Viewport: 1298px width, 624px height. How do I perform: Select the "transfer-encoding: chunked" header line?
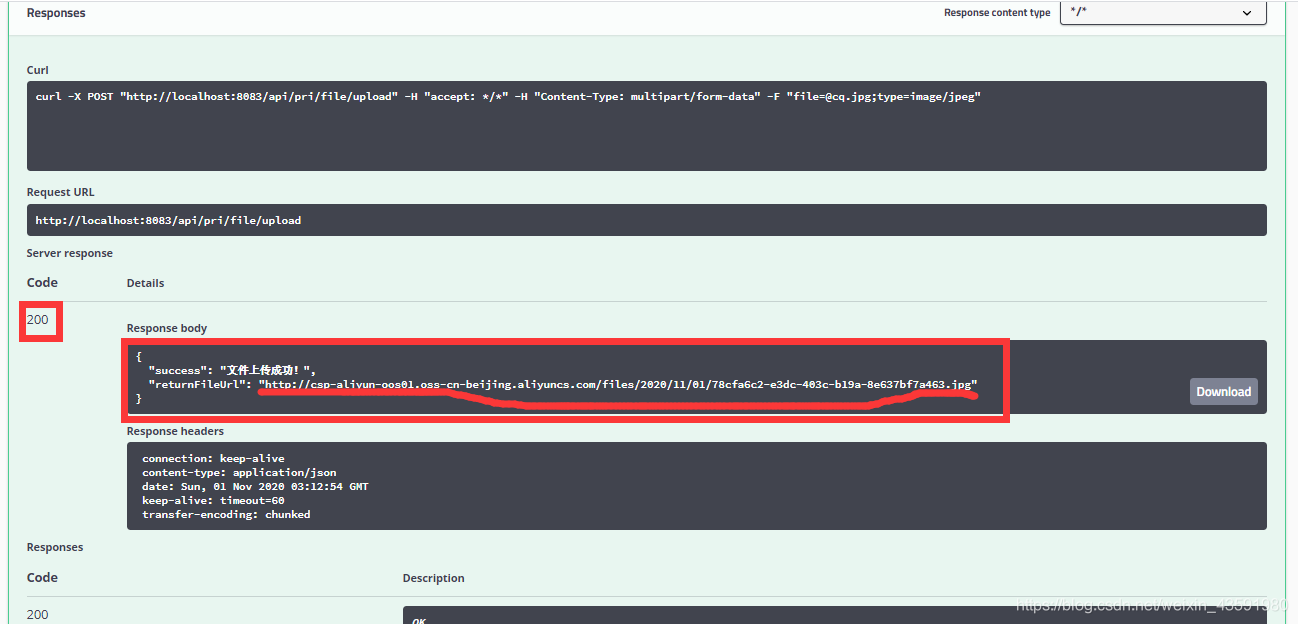coord(226,514)
